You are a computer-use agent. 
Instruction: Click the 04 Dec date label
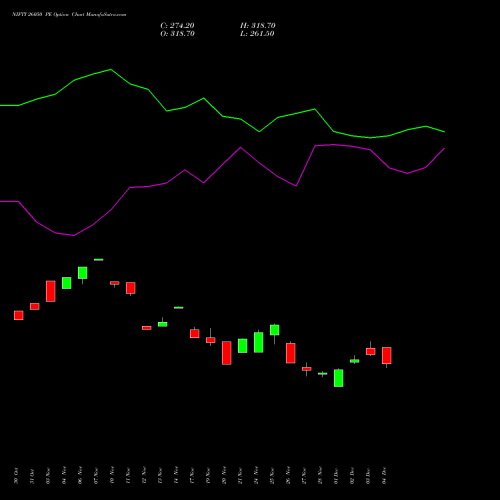pos(384,476)
